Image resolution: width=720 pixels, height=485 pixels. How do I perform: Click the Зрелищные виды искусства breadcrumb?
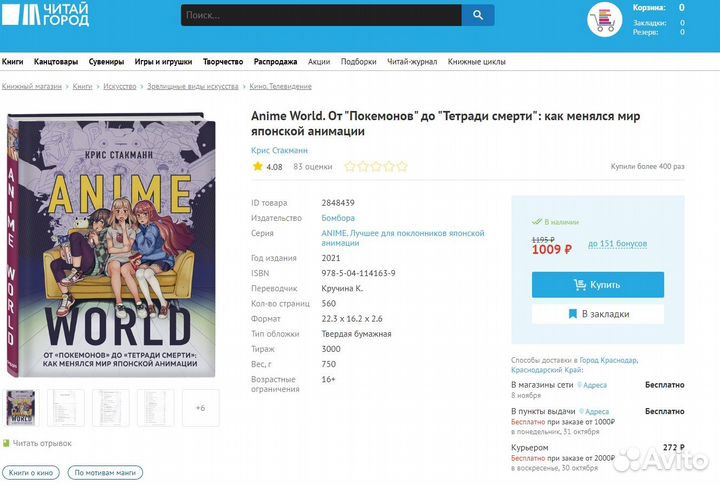point(192,86)
